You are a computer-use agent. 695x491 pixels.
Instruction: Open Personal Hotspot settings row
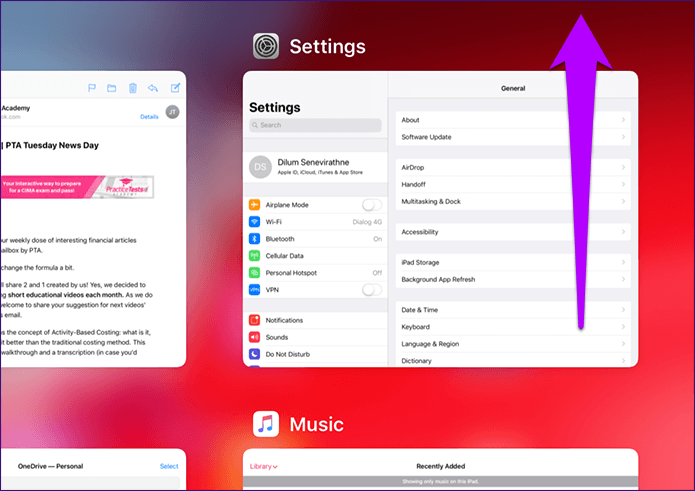[315, 273]
